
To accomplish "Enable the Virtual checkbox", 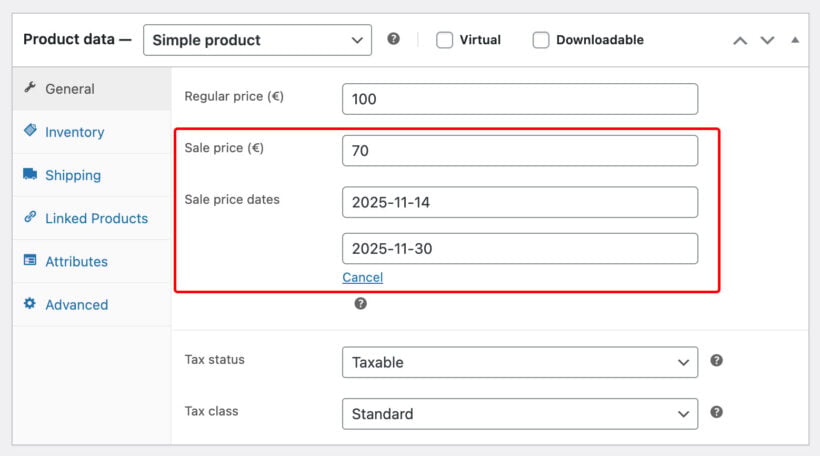I will [445, 40].
